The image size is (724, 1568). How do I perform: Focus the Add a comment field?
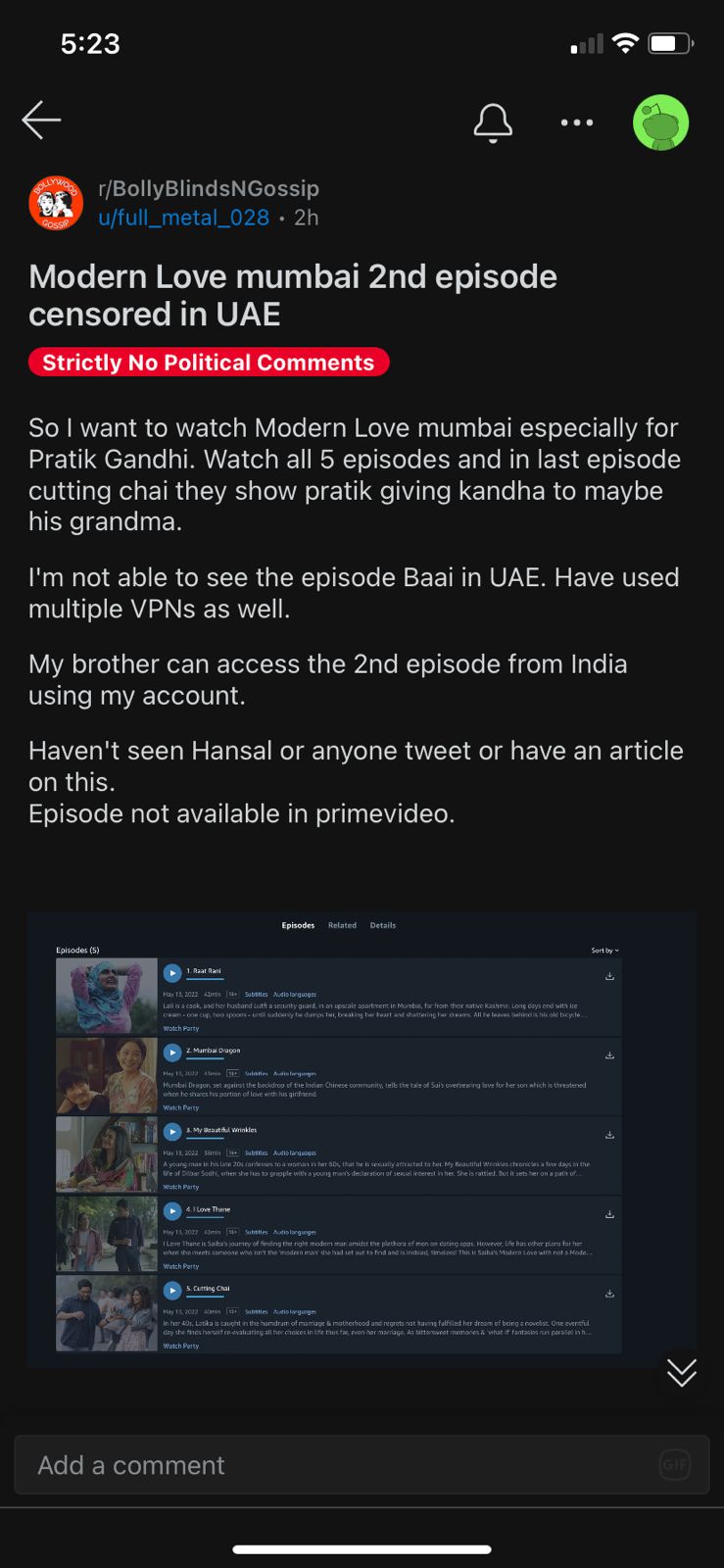point(362,1465)
